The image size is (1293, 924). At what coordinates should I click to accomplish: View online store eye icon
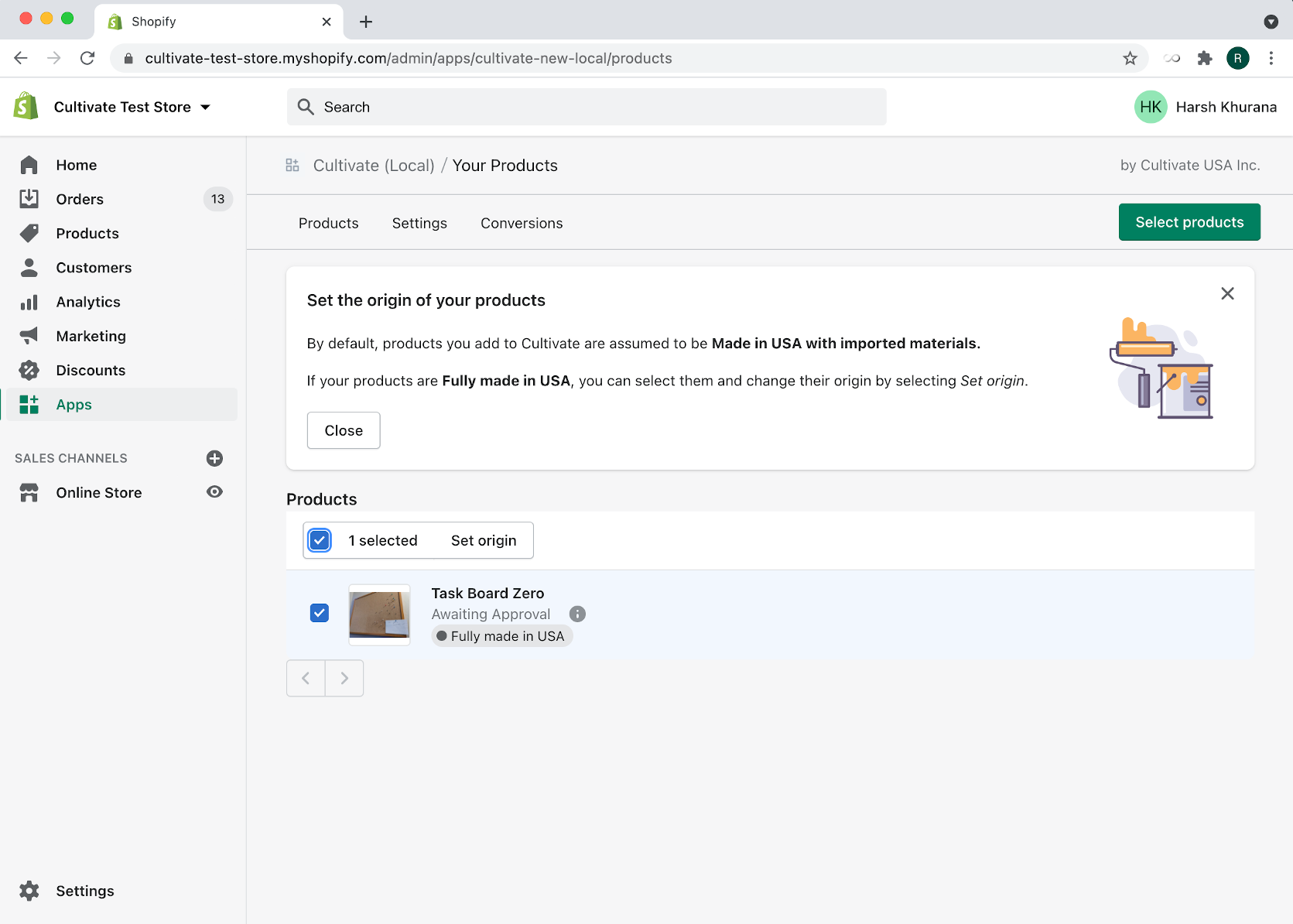(215, 492)
